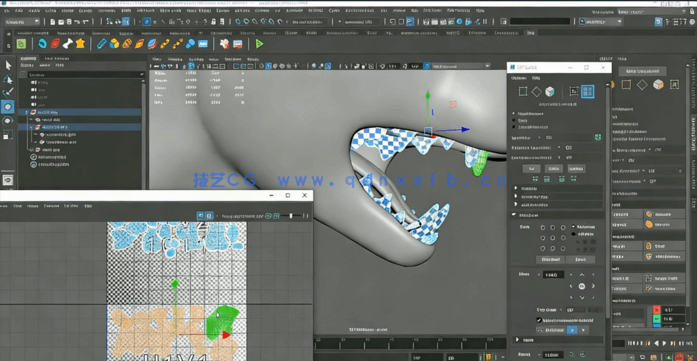This screenshot has width=697, height=361.
Task: Click the white hand shelf icon
Action: point(224,44)
